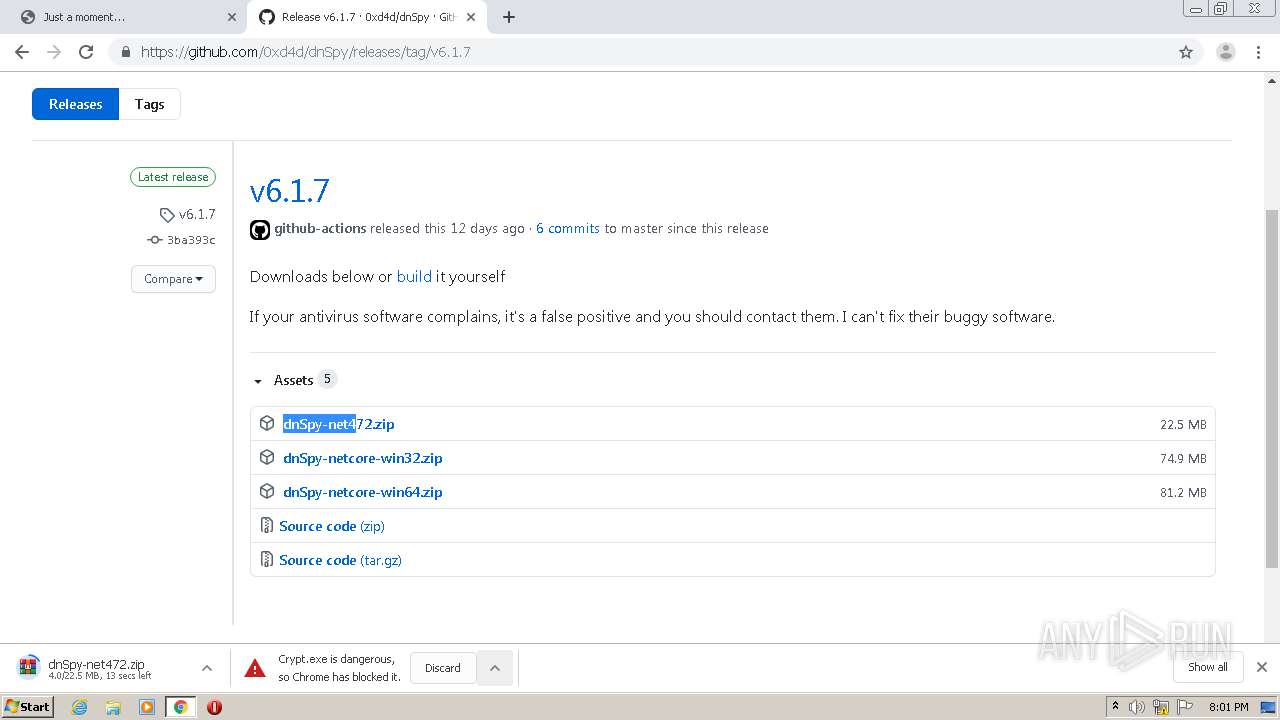The width and height of the screenshot is (1280, 720).
Task: Click the github-actions avatar icon
Action: click(260, 229)
